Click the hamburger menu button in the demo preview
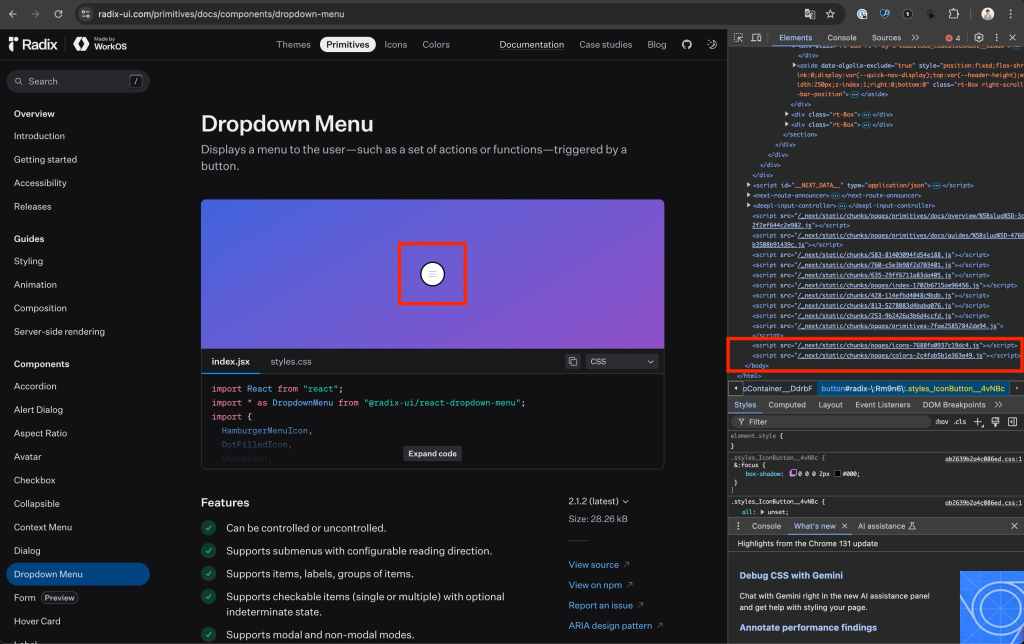The image size is (1024, 644). tap(432, 273)
